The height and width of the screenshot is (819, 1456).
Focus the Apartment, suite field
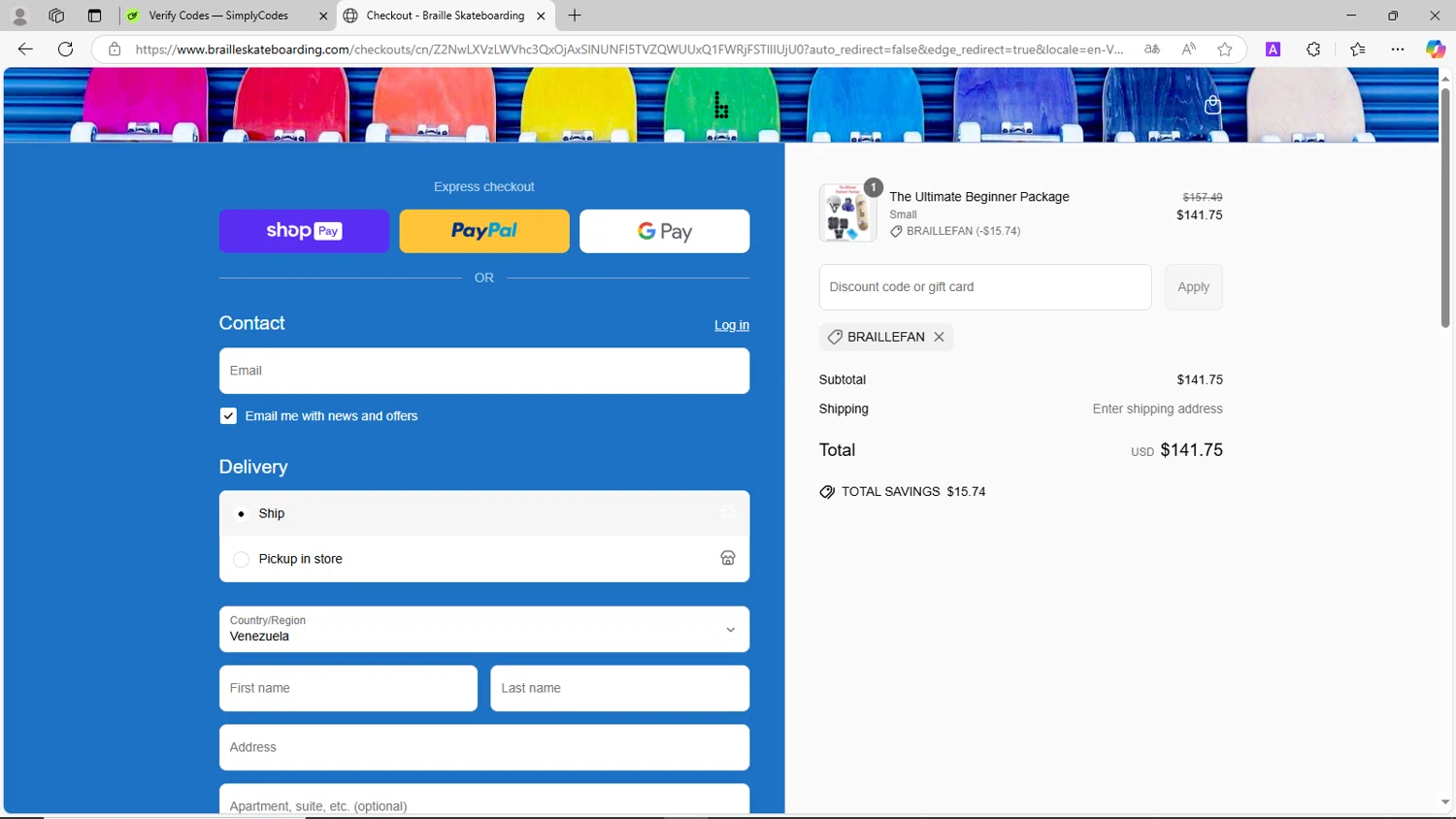pyautogui.click(x=484, y=800)
